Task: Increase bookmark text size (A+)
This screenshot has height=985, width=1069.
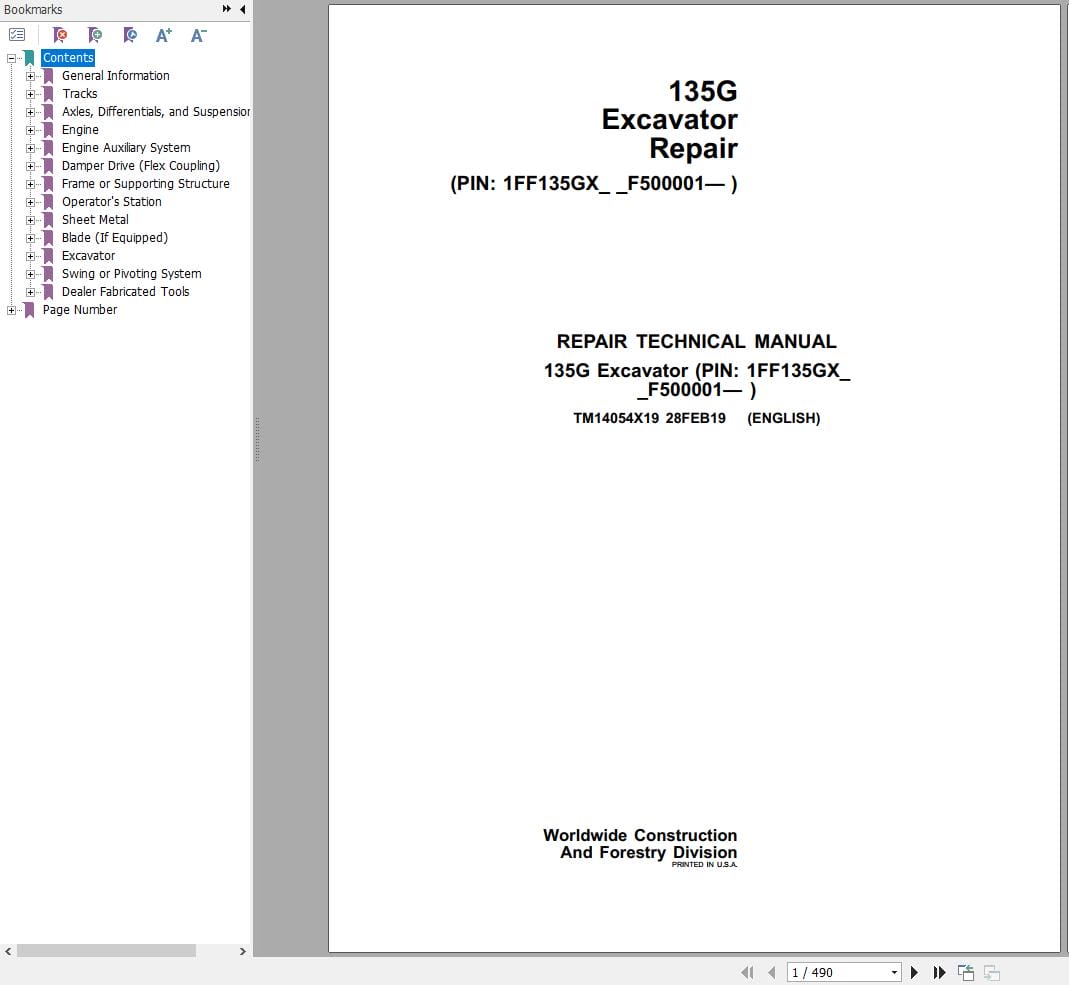Action: coord(164,35)
